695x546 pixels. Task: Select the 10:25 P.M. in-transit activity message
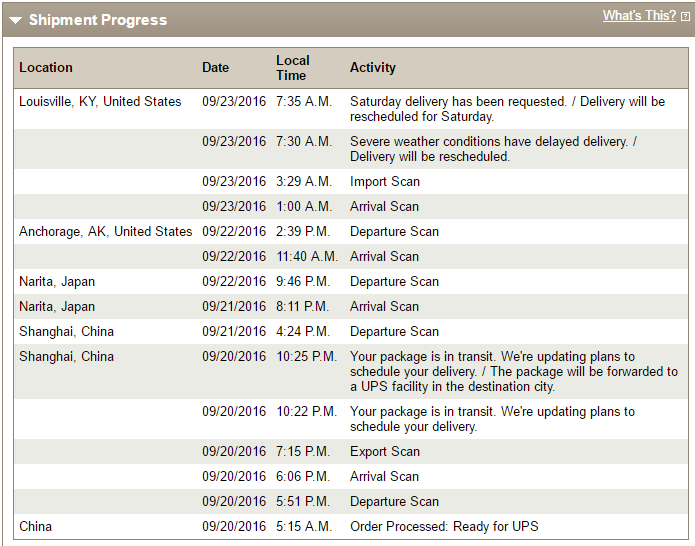(x=513, y=371)
